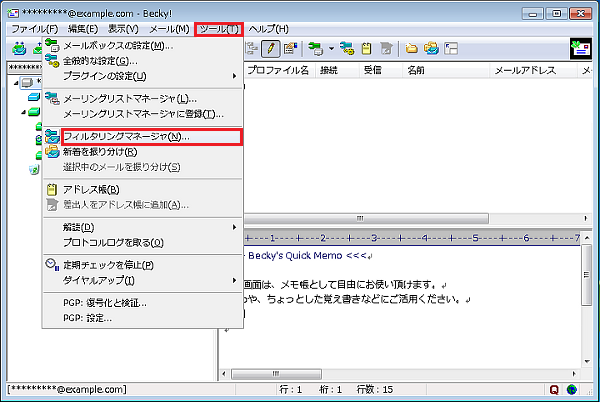Click the yellow folder toolbar icon

pos(411,49)
